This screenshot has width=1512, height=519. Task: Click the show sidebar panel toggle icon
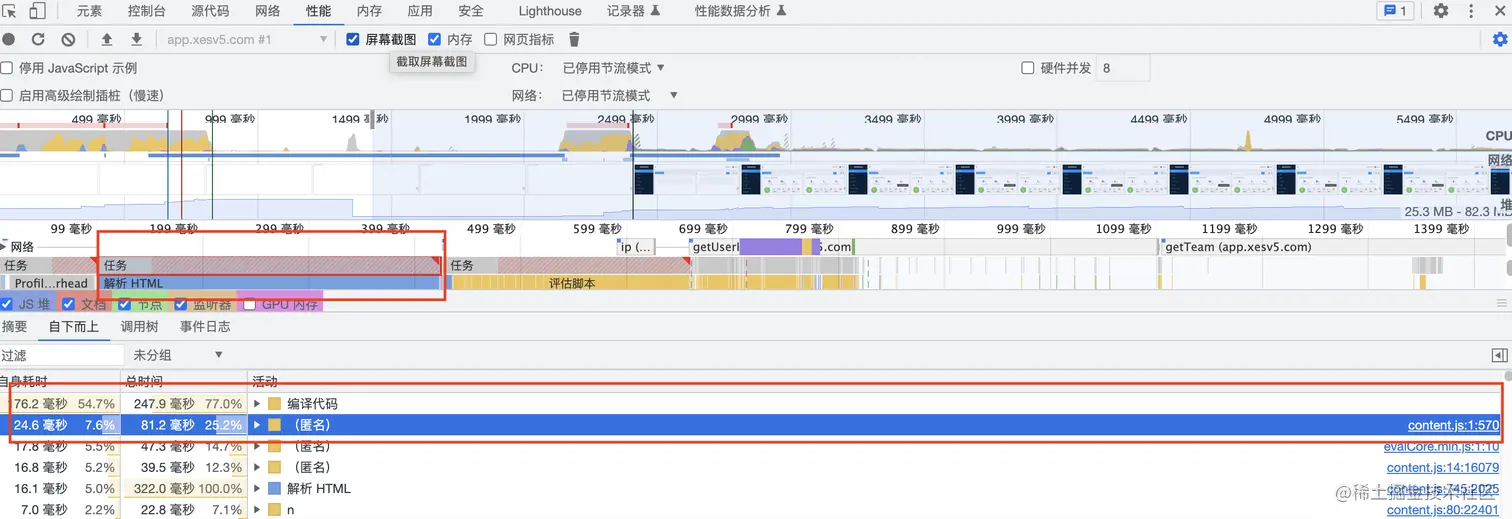(1499, 355)
